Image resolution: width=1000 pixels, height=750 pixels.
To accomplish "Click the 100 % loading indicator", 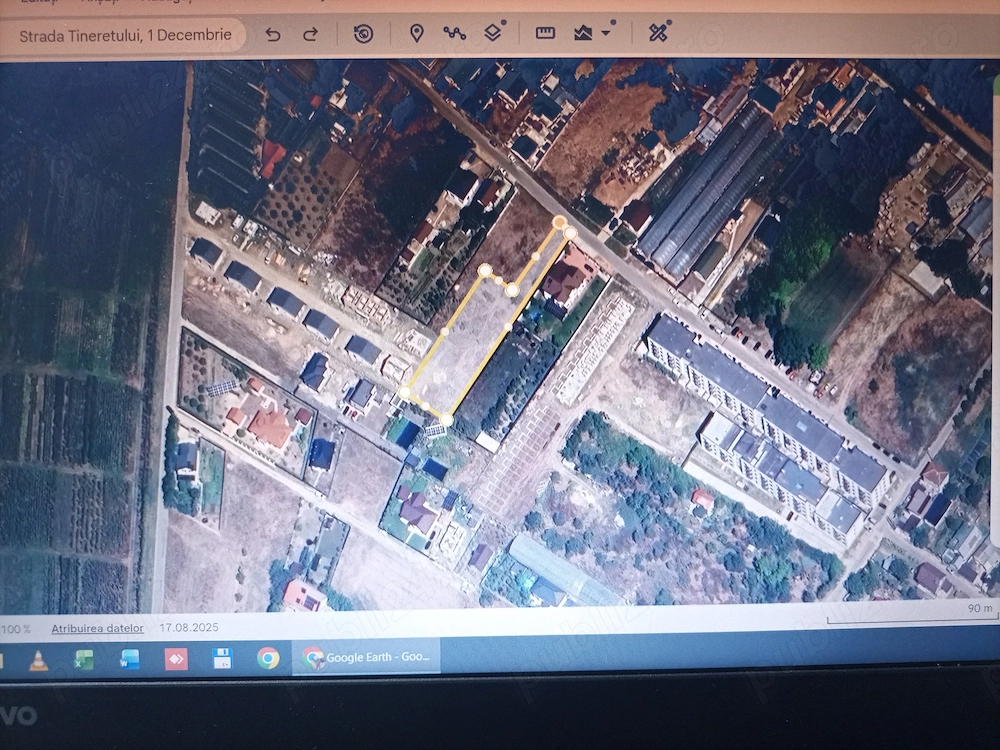I will 16,629.
